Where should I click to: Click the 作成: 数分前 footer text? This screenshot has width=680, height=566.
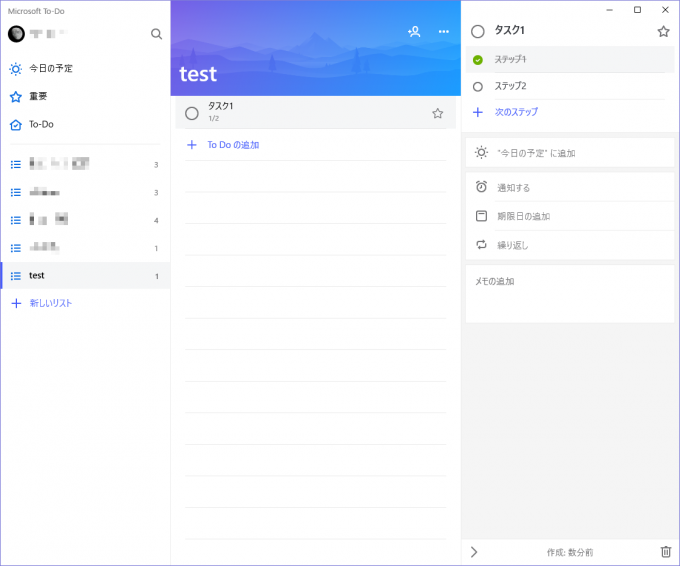pos(570,552)
